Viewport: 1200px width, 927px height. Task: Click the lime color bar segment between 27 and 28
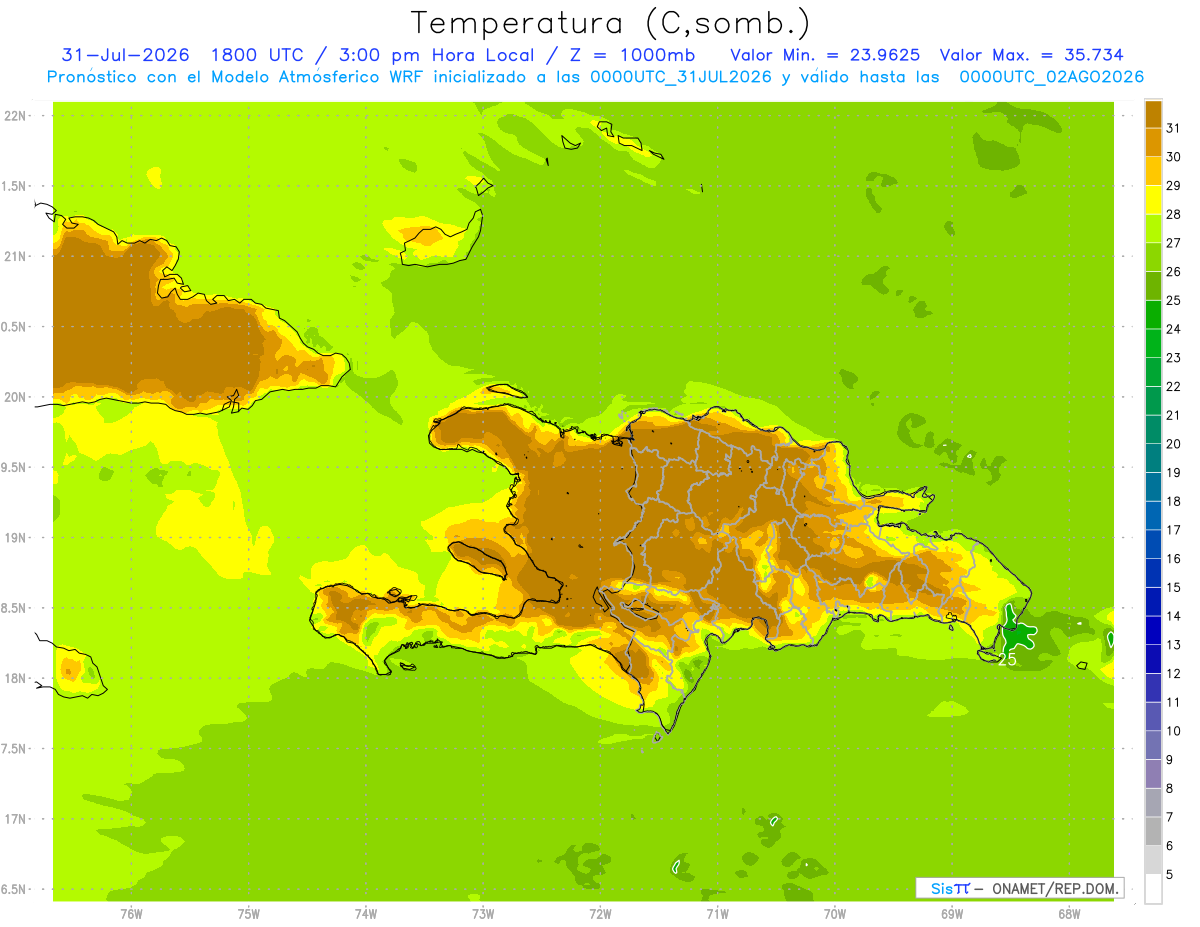tap(1153, 228)
